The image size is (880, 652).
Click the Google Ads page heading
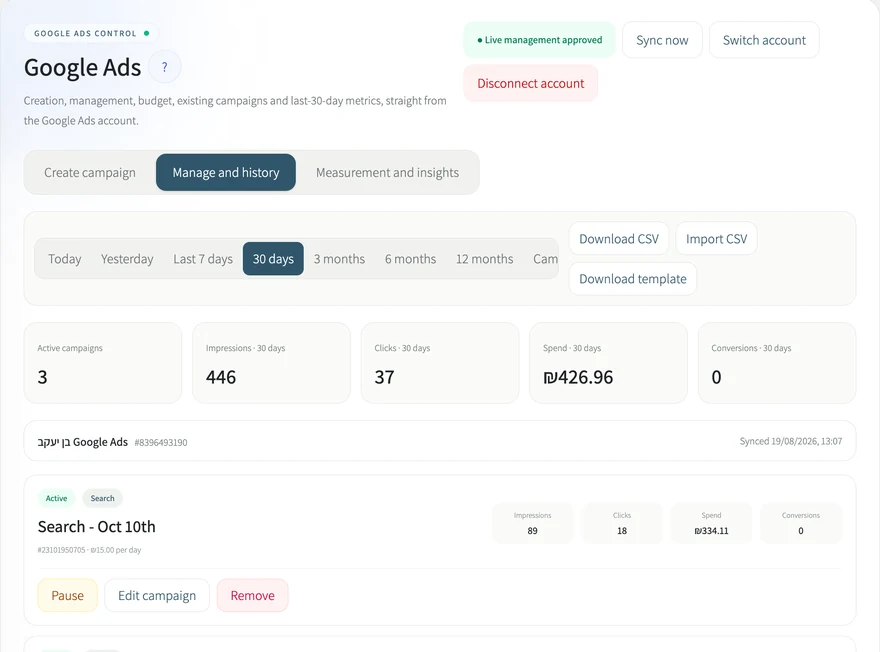(x=82, y=67)
